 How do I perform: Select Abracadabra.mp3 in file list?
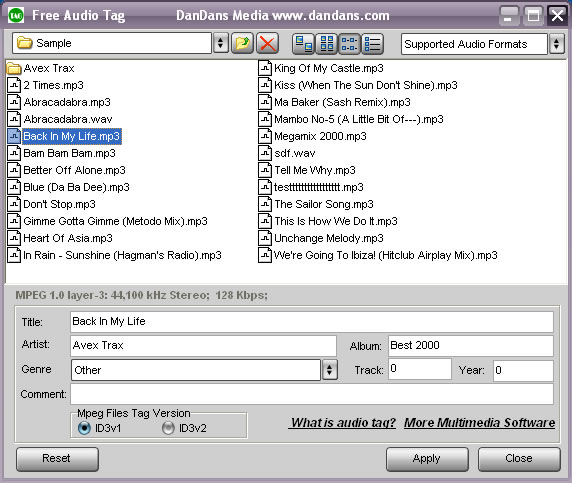tap(67, 102)
